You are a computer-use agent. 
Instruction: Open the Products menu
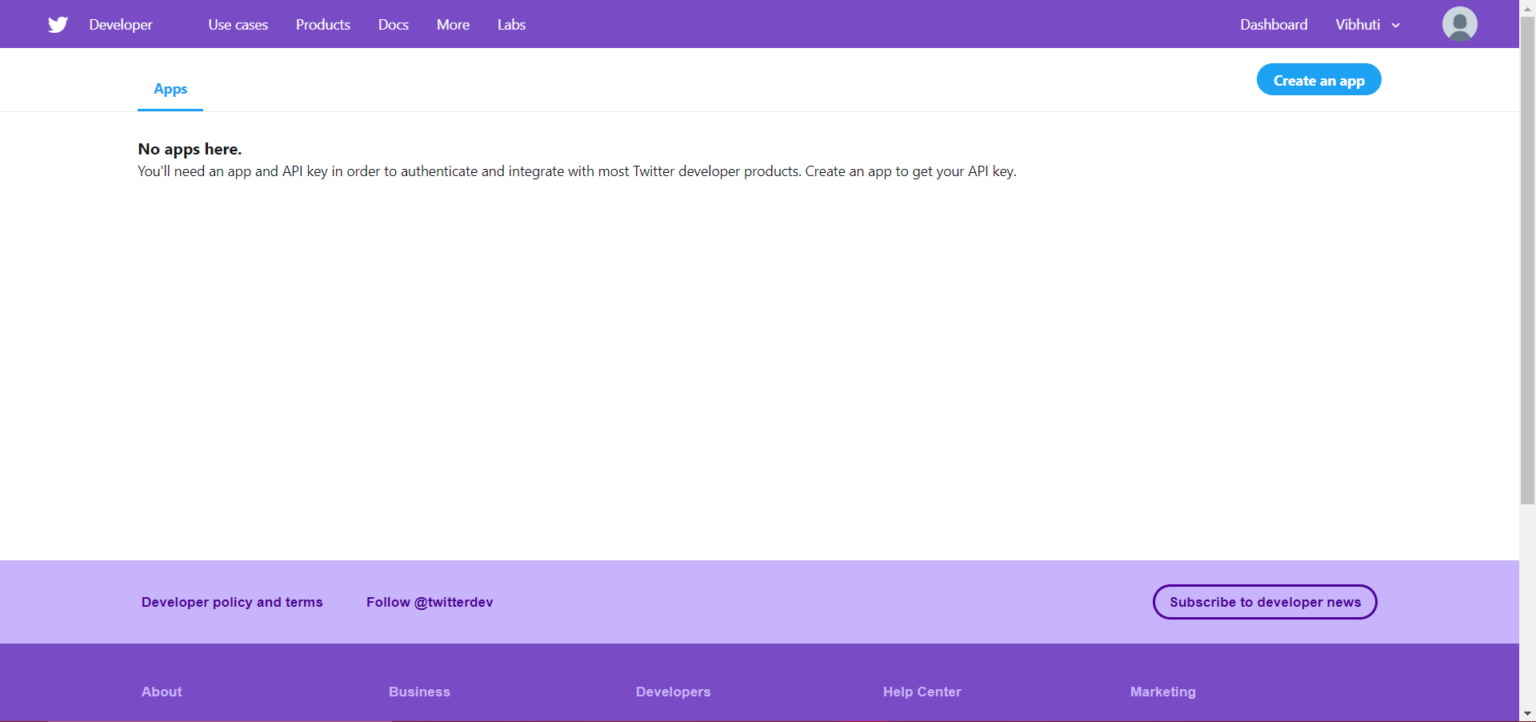click(322, 24)
